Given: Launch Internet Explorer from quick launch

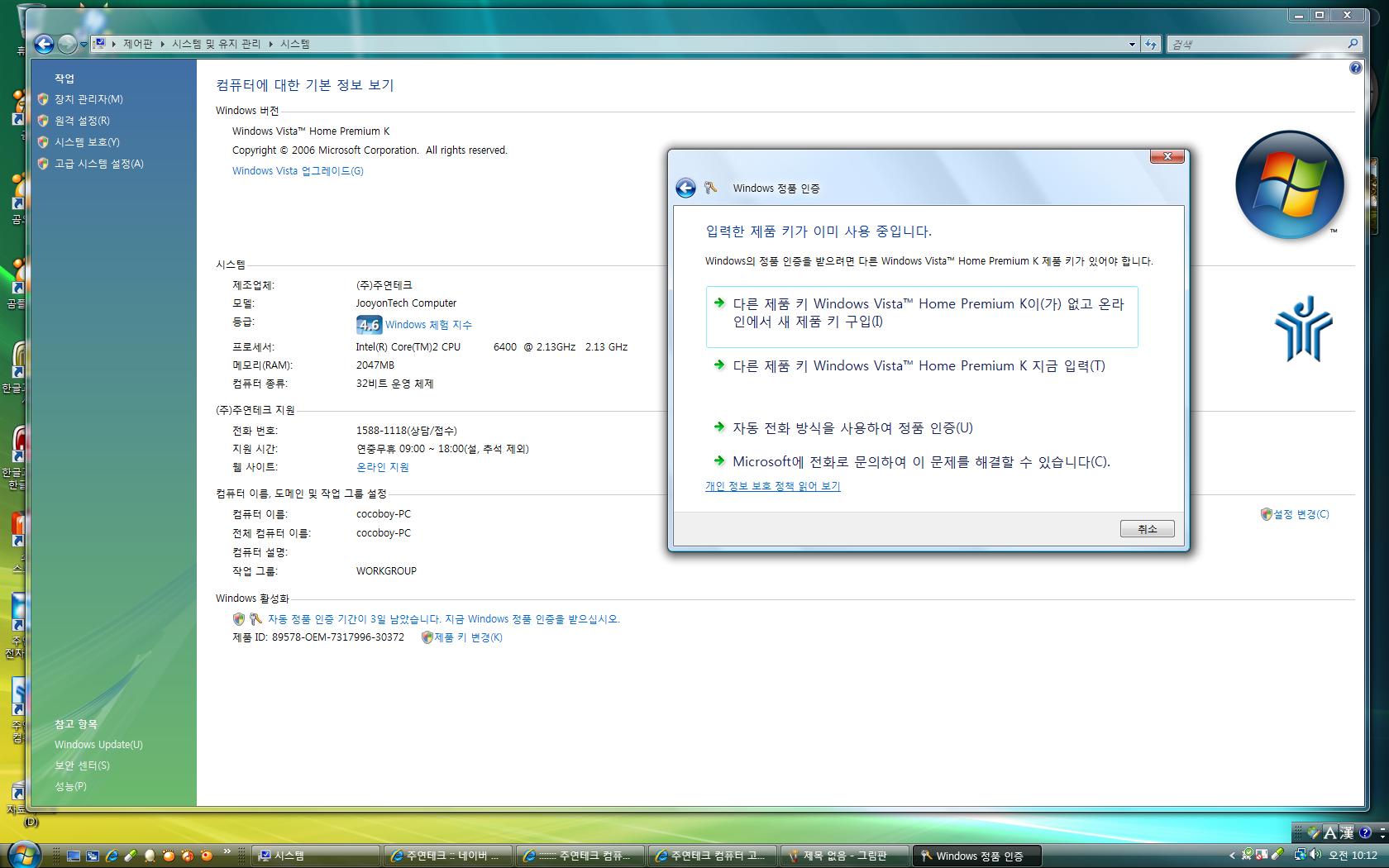Looking at the screenshot, I should 112,856.
